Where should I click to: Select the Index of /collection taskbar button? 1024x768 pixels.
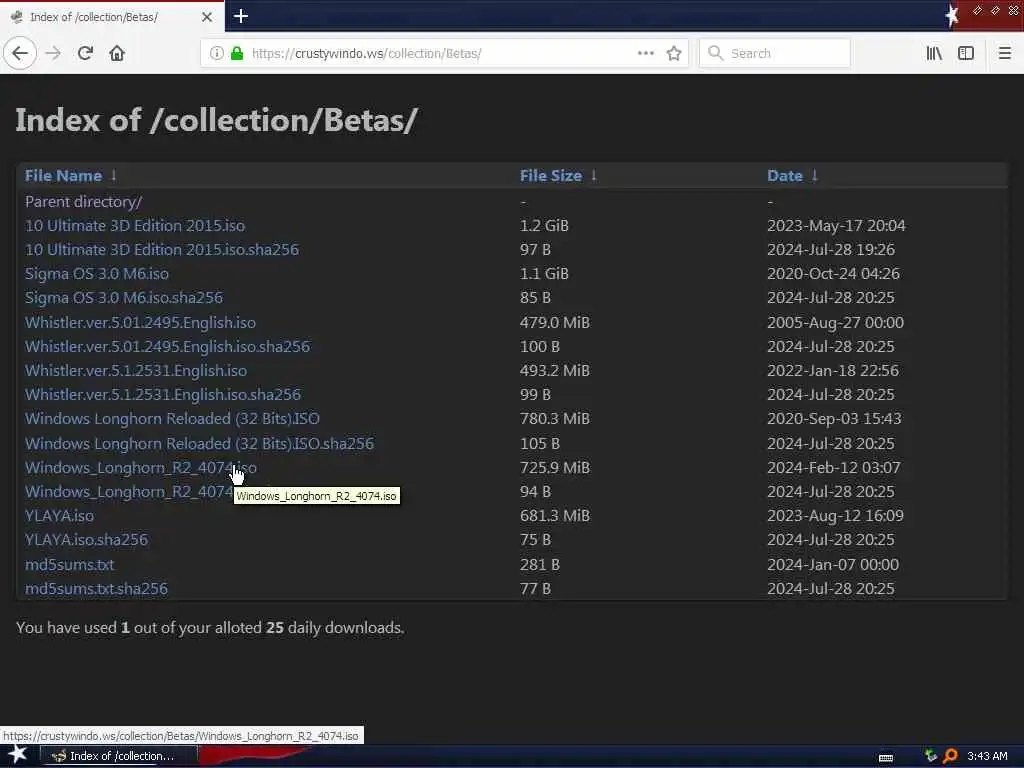point(118,756)
